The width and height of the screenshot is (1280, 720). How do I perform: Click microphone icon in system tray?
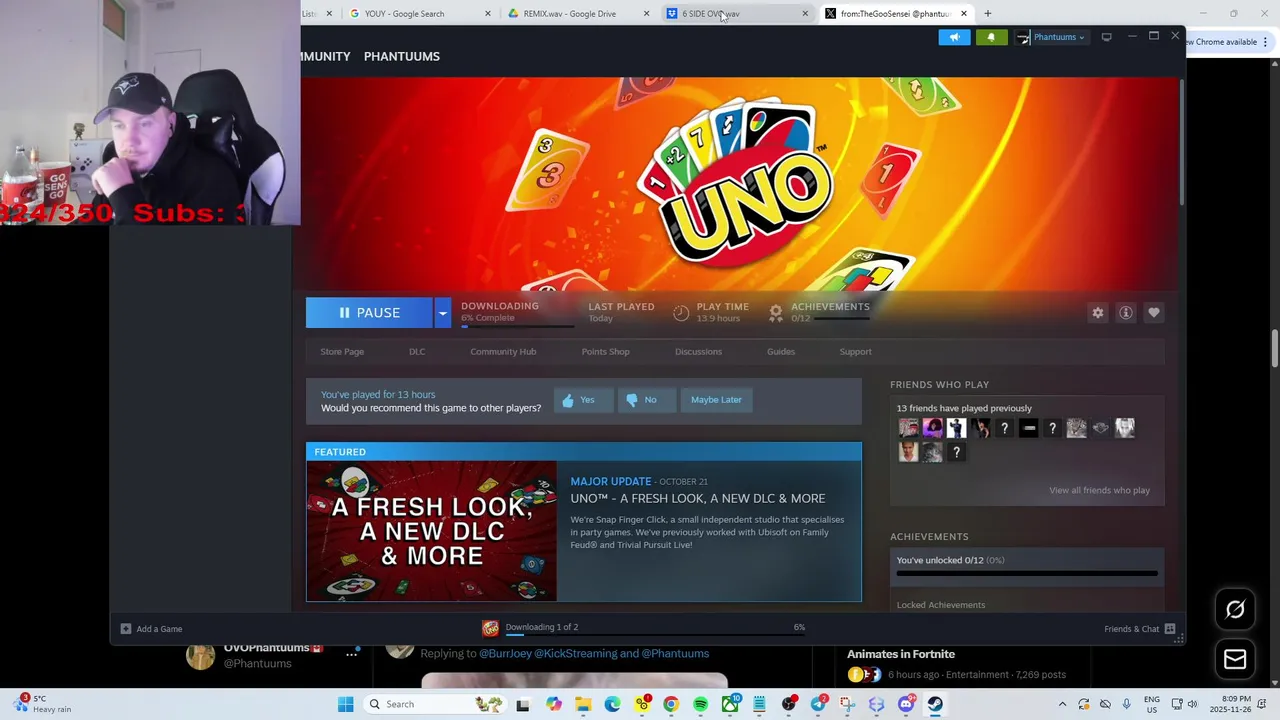pyautogui.click(x=1127, y=704)
